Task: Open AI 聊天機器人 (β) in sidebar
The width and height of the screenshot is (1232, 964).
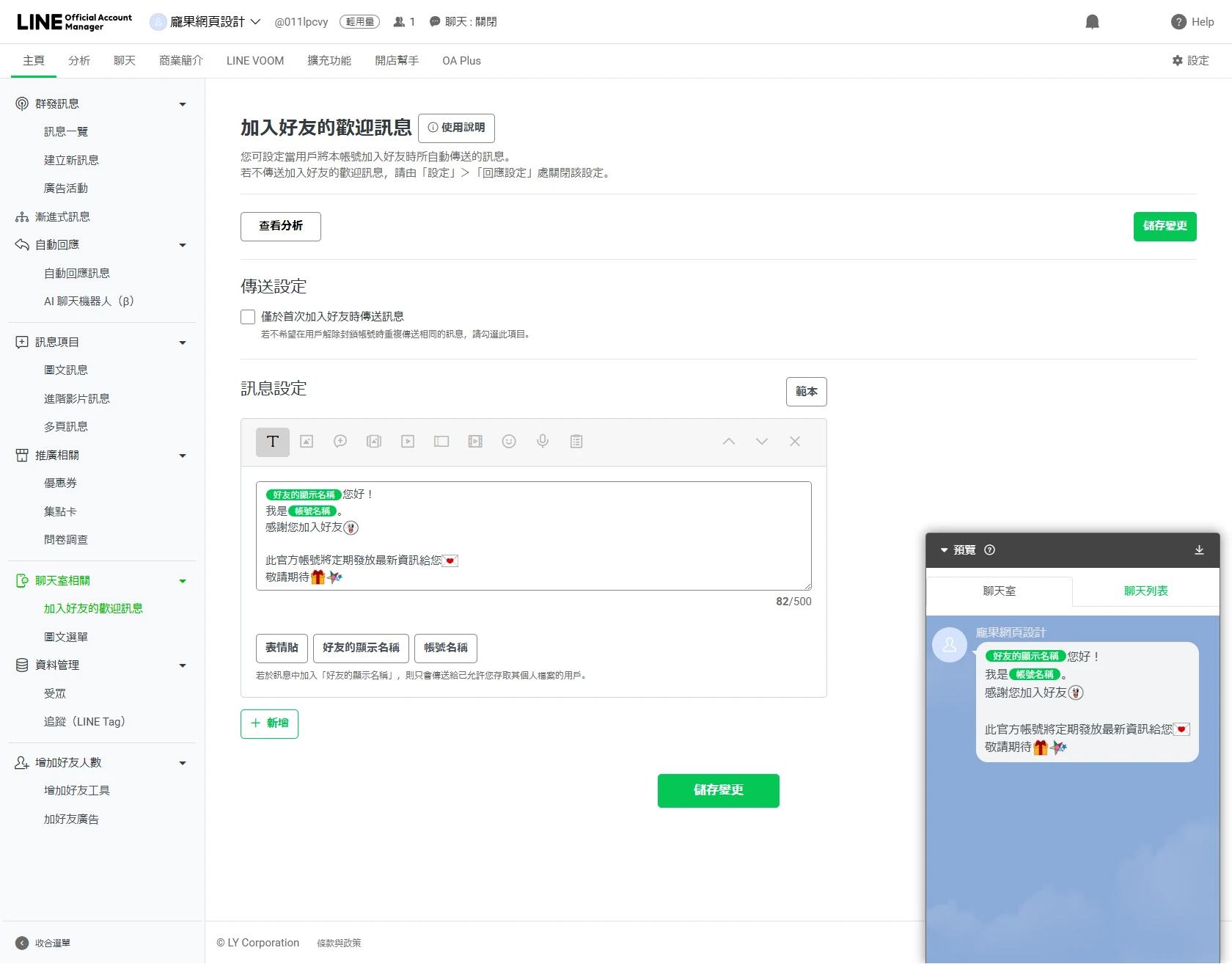Action: [89, 302]
